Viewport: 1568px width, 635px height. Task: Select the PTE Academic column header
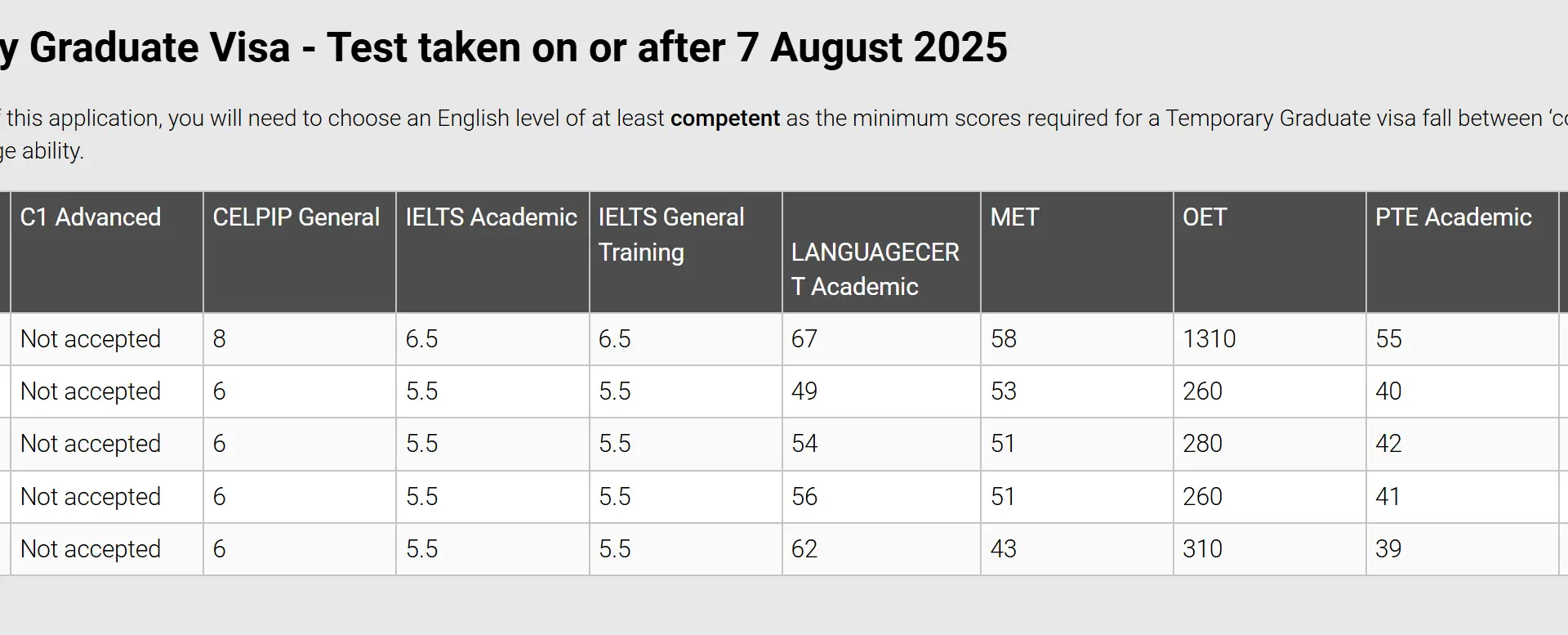click(1453, 217)
